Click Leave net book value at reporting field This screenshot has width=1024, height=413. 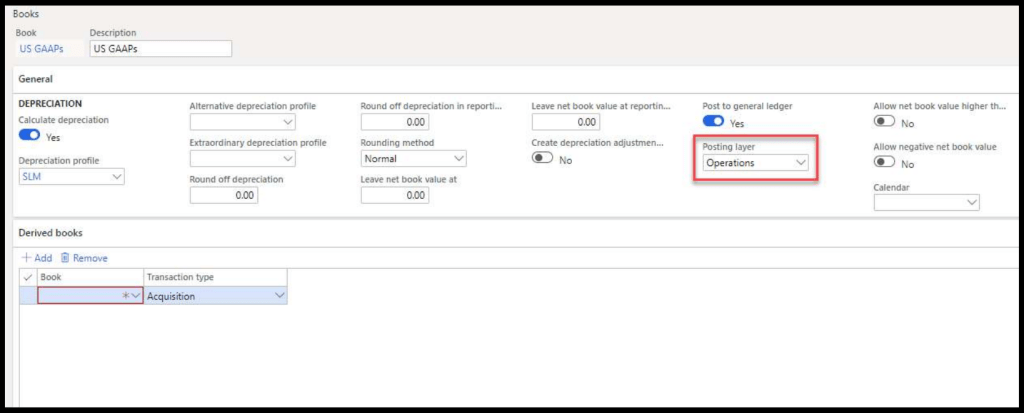coord(566,122)
